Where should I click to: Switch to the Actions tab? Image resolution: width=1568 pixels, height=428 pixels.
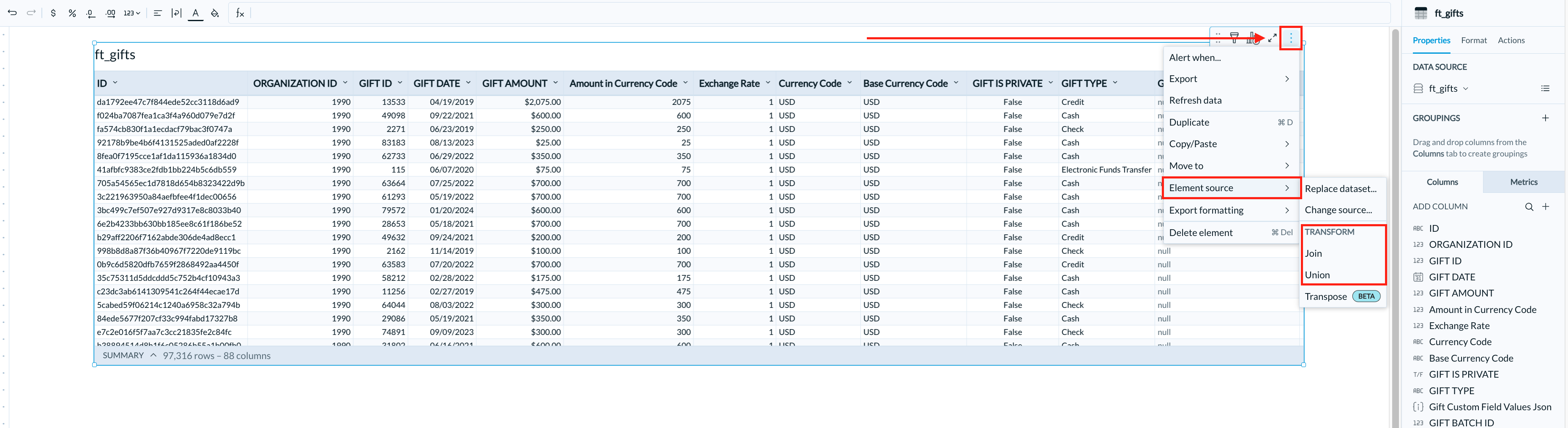coord(1511,40)
